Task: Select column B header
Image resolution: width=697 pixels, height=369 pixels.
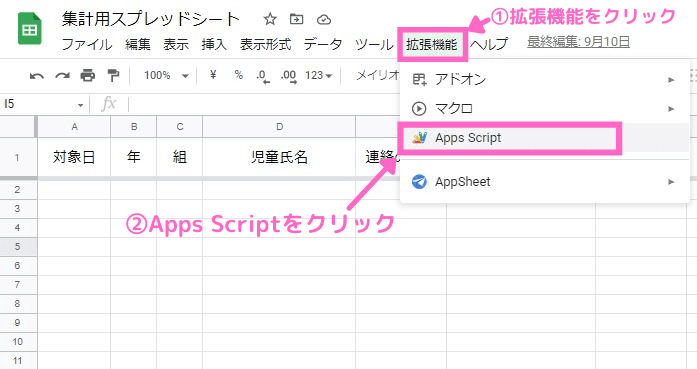Action: pos(134,127)
